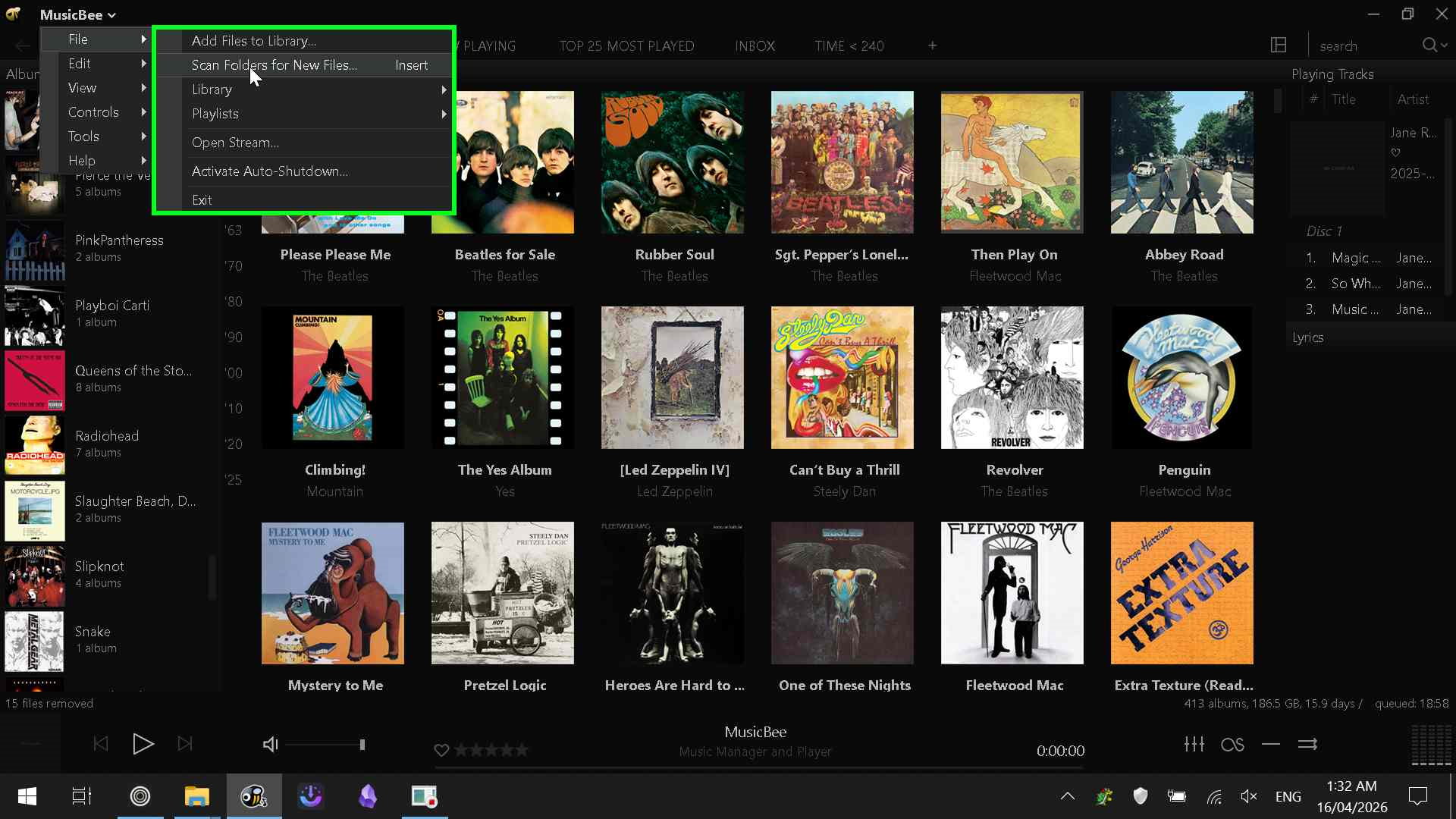
Task: Open the panel layout icon
Action: tap(1279, 45)
